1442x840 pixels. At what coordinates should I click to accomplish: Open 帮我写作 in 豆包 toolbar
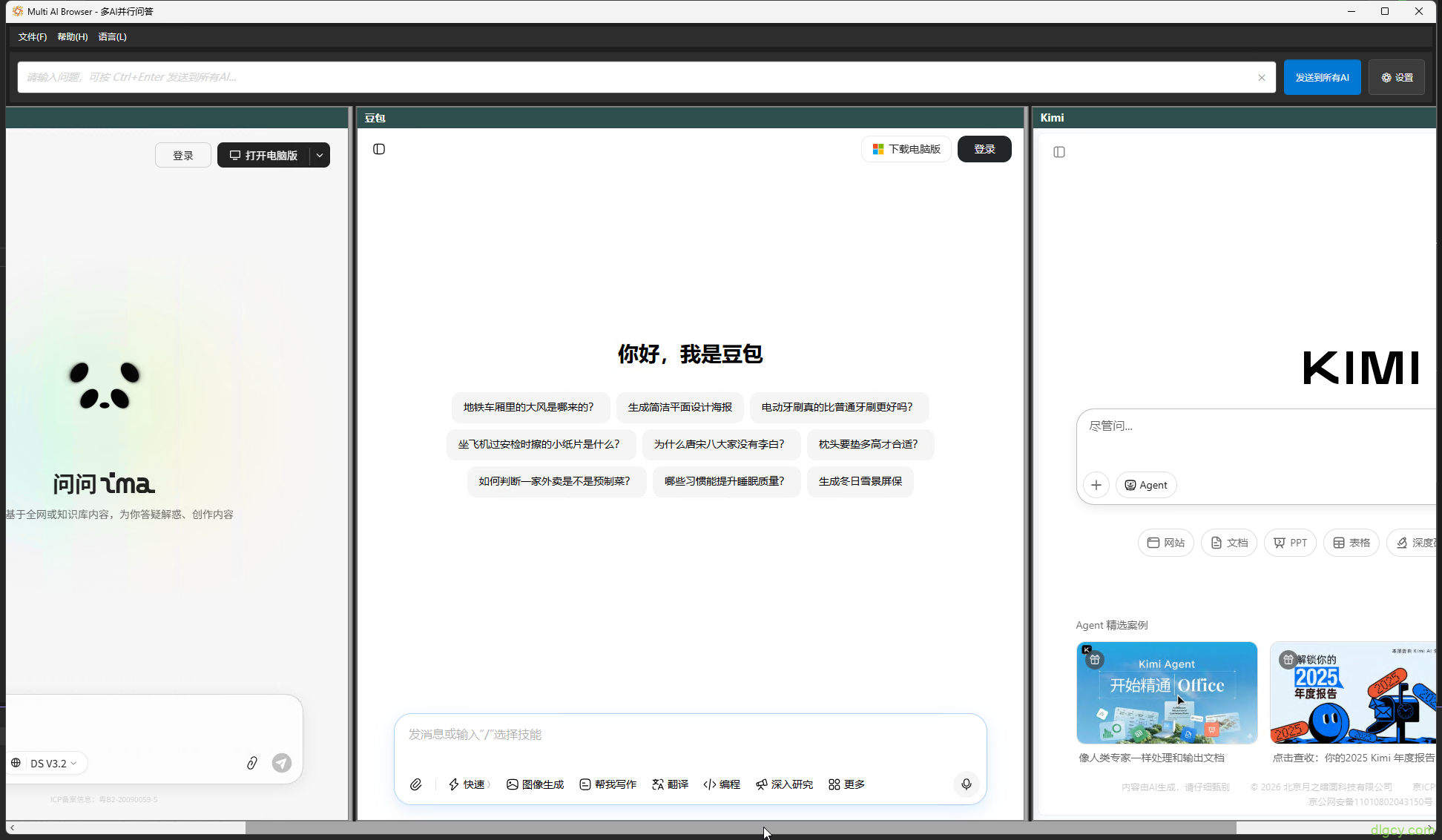(608, 784)
